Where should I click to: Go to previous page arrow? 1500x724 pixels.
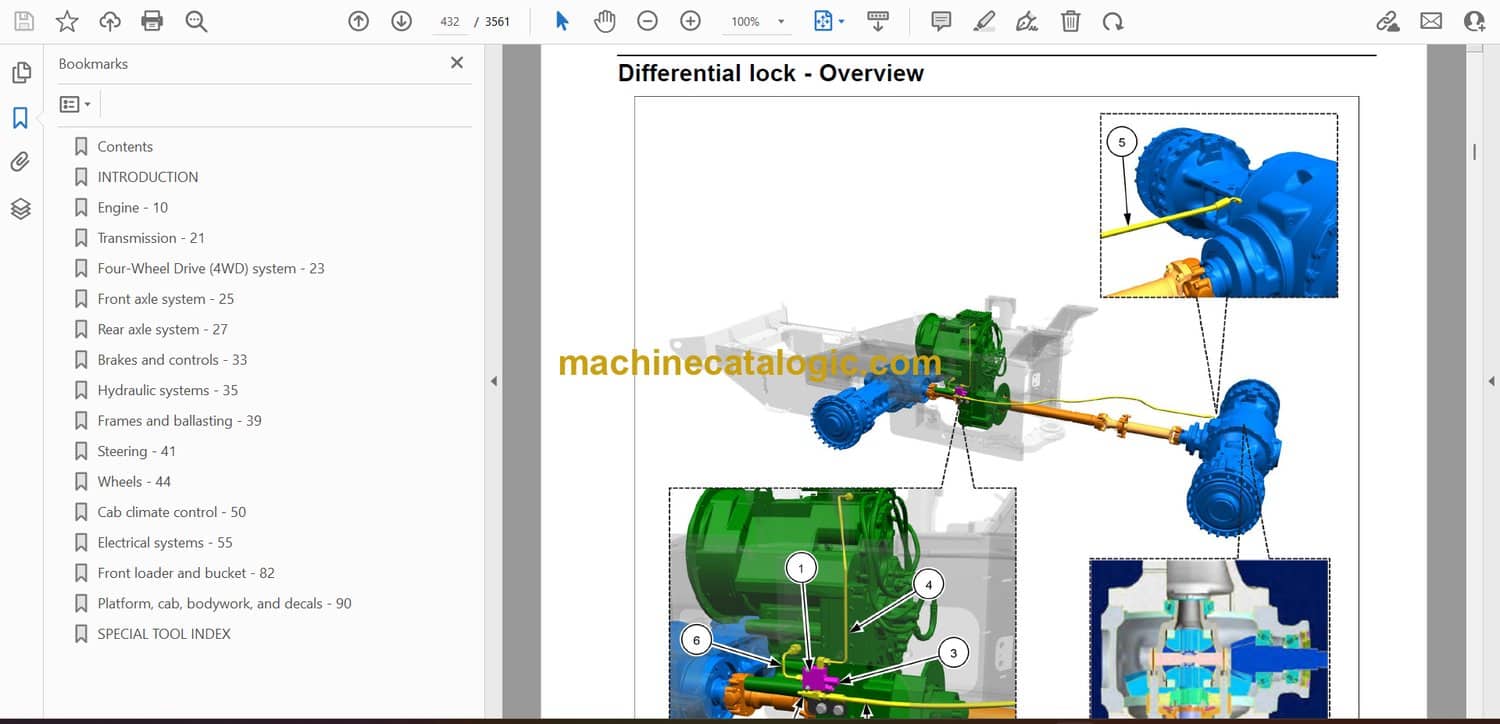358,21
